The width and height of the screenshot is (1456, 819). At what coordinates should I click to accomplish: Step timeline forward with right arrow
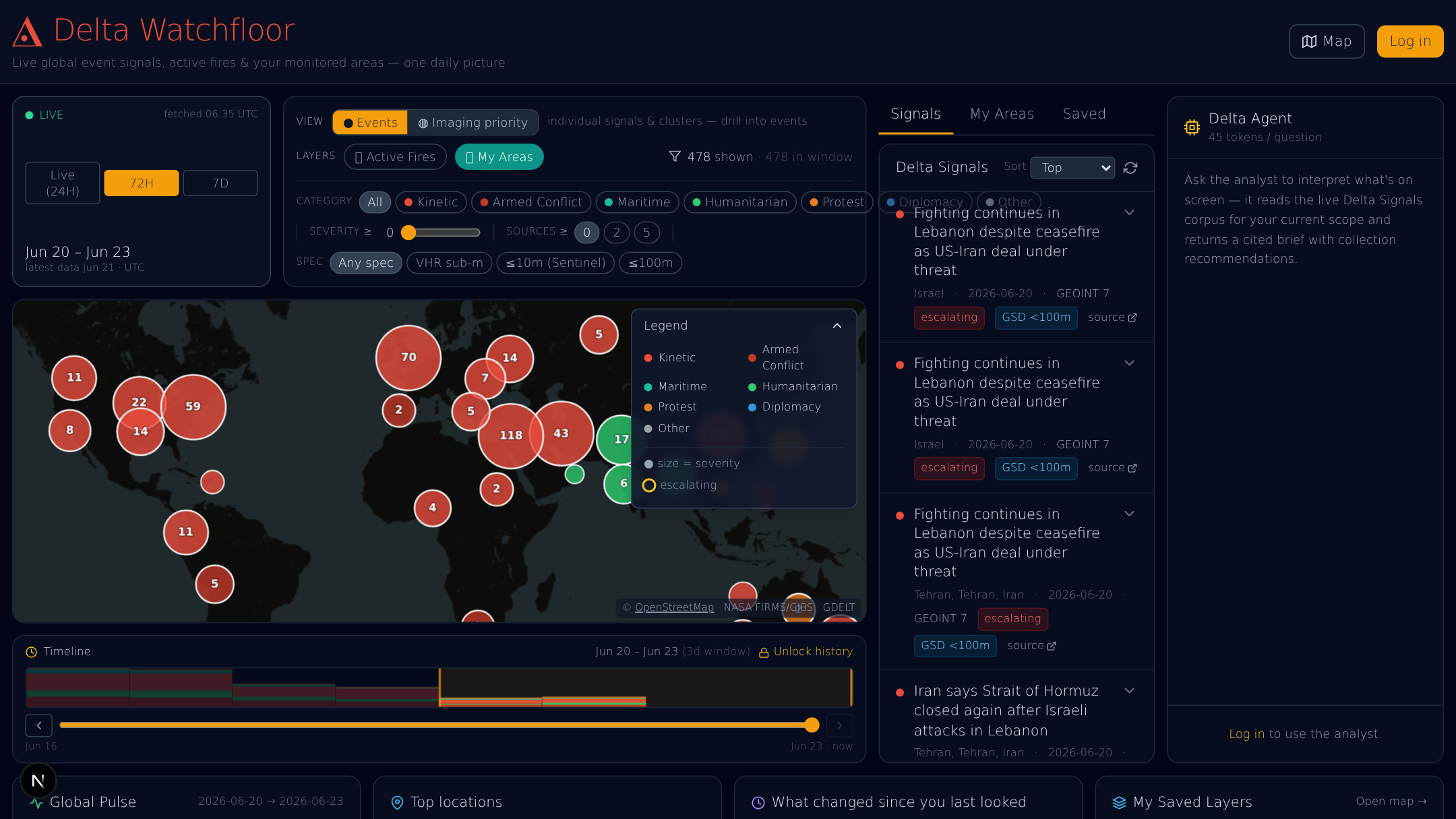click(x=839, y=725)
